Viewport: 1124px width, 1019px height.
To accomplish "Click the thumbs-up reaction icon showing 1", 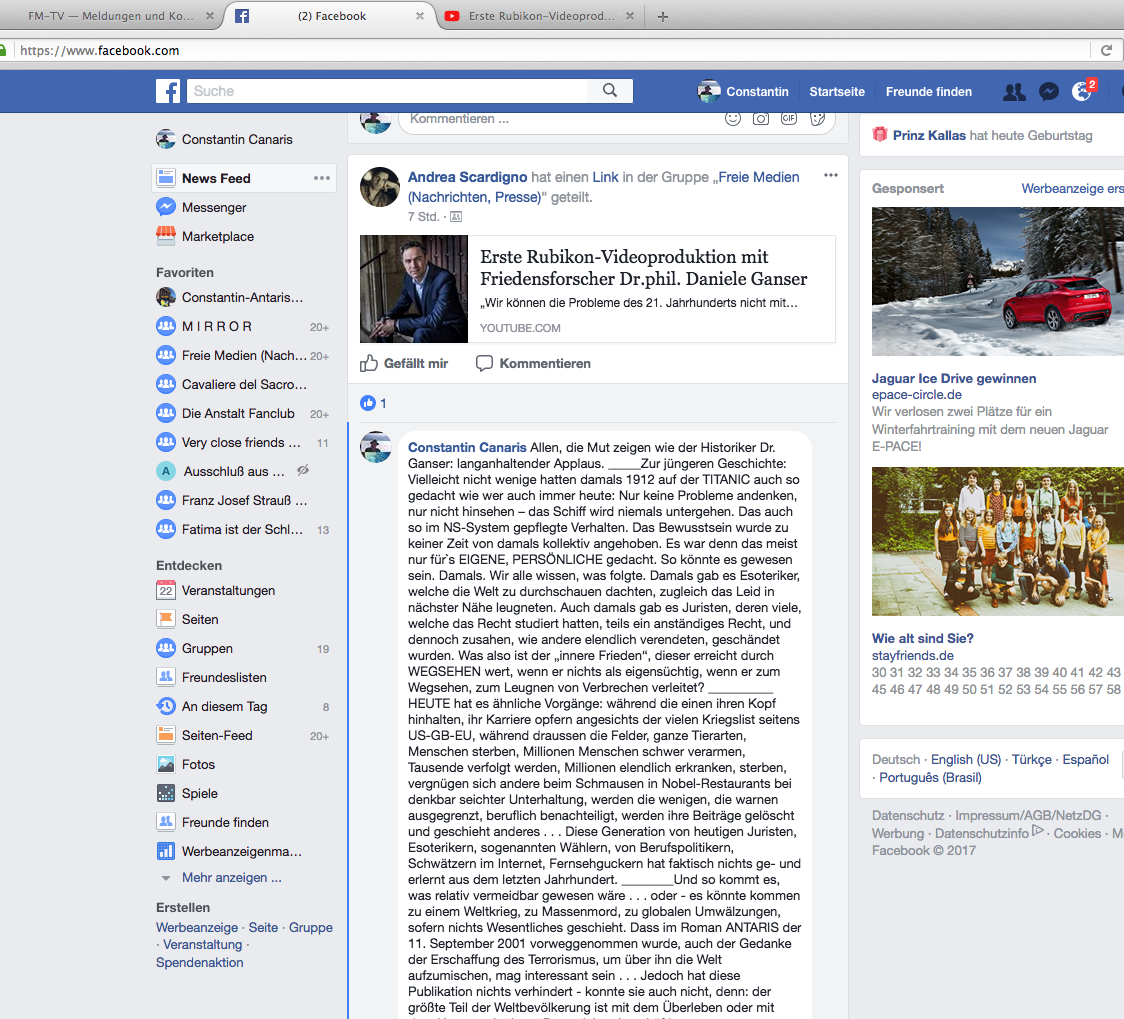I will [x=368, y=403].
